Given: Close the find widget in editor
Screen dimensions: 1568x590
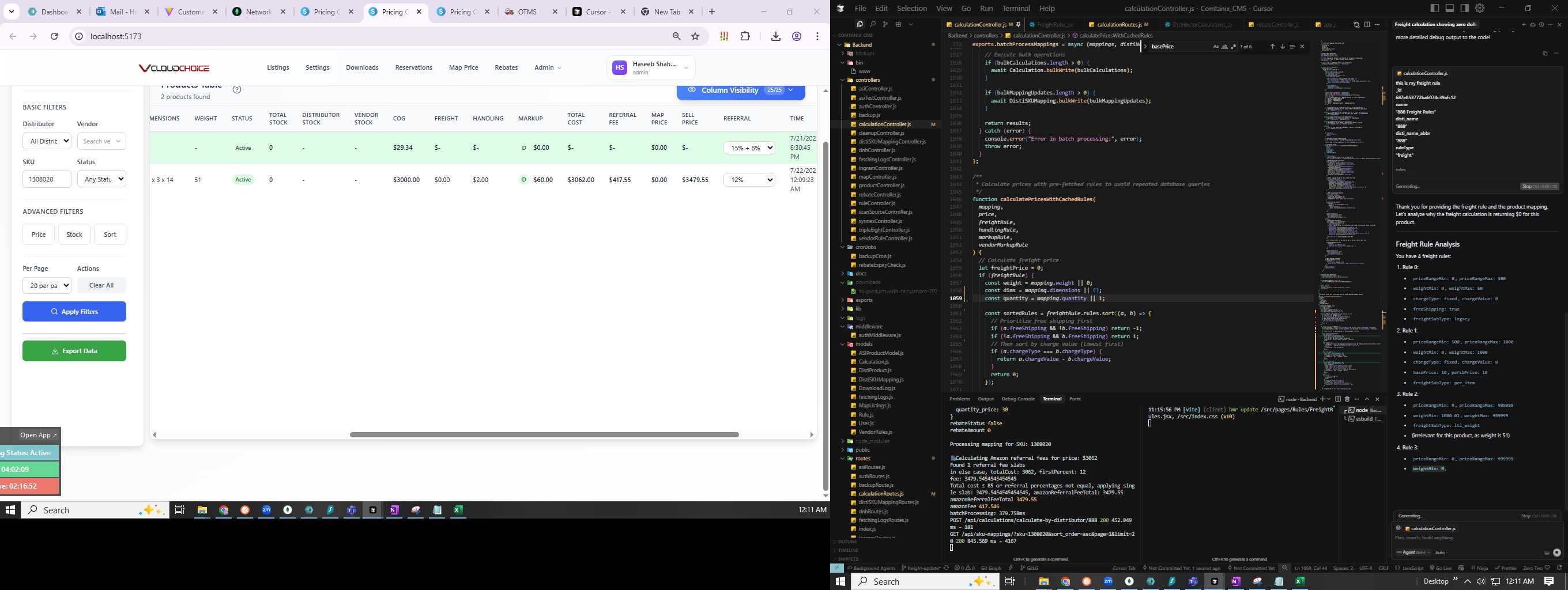Looking at the screenshot, I should (1303, 47).
